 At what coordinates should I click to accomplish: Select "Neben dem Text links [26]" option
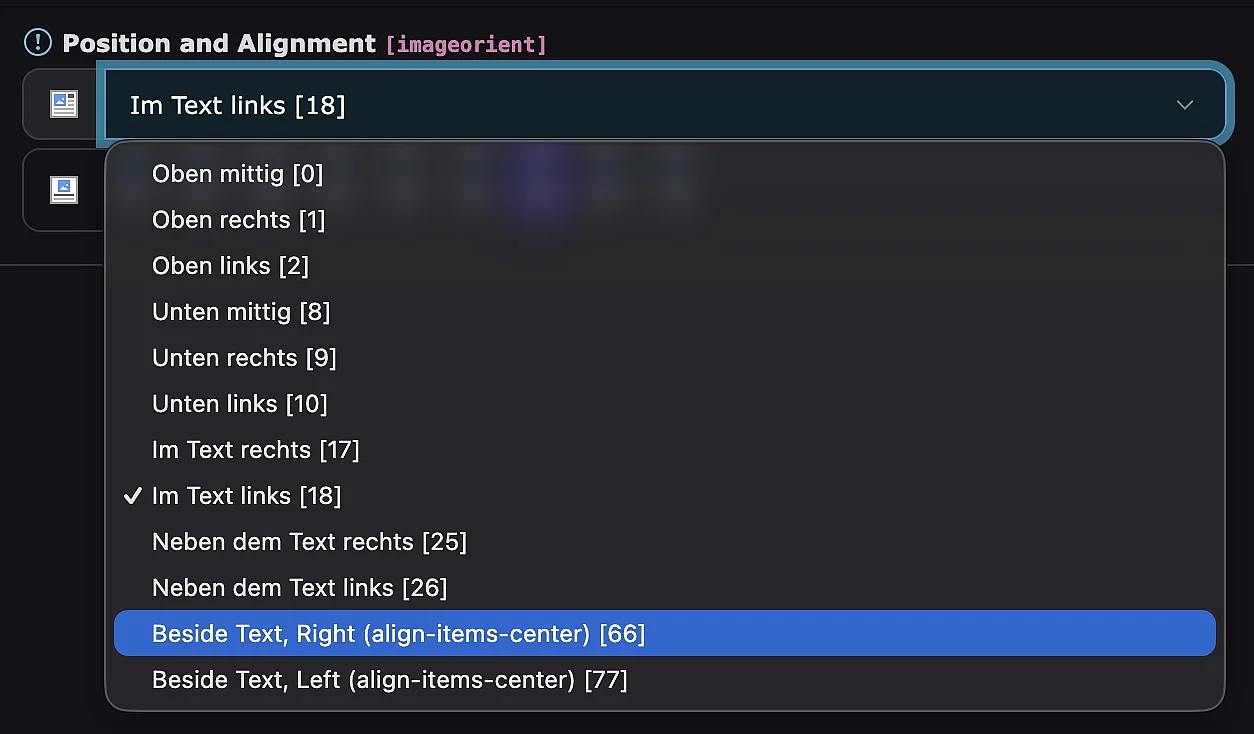tap(300, 588)
